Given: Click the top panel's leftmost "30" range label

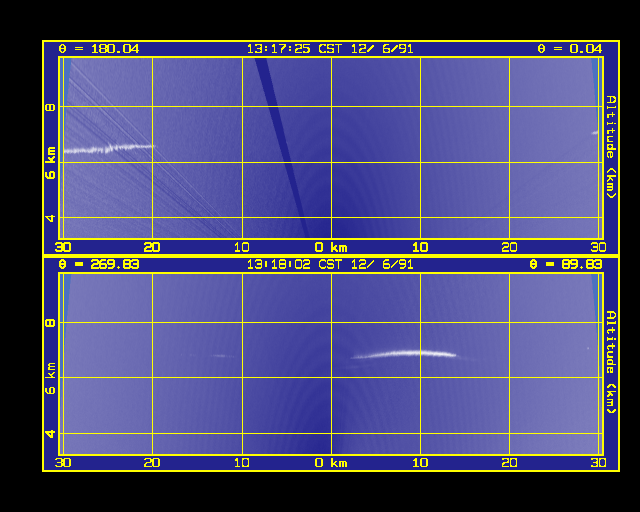Looking at the screenshot, I should coord(63,247).
